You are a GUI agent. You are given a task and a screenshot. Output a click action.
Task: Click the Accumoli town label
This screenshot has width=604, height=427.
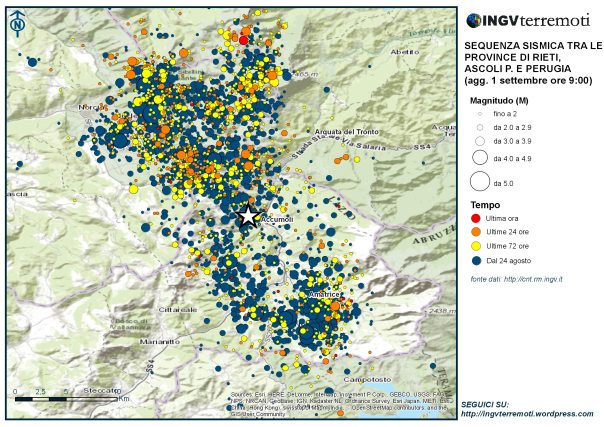click(274, 218)
